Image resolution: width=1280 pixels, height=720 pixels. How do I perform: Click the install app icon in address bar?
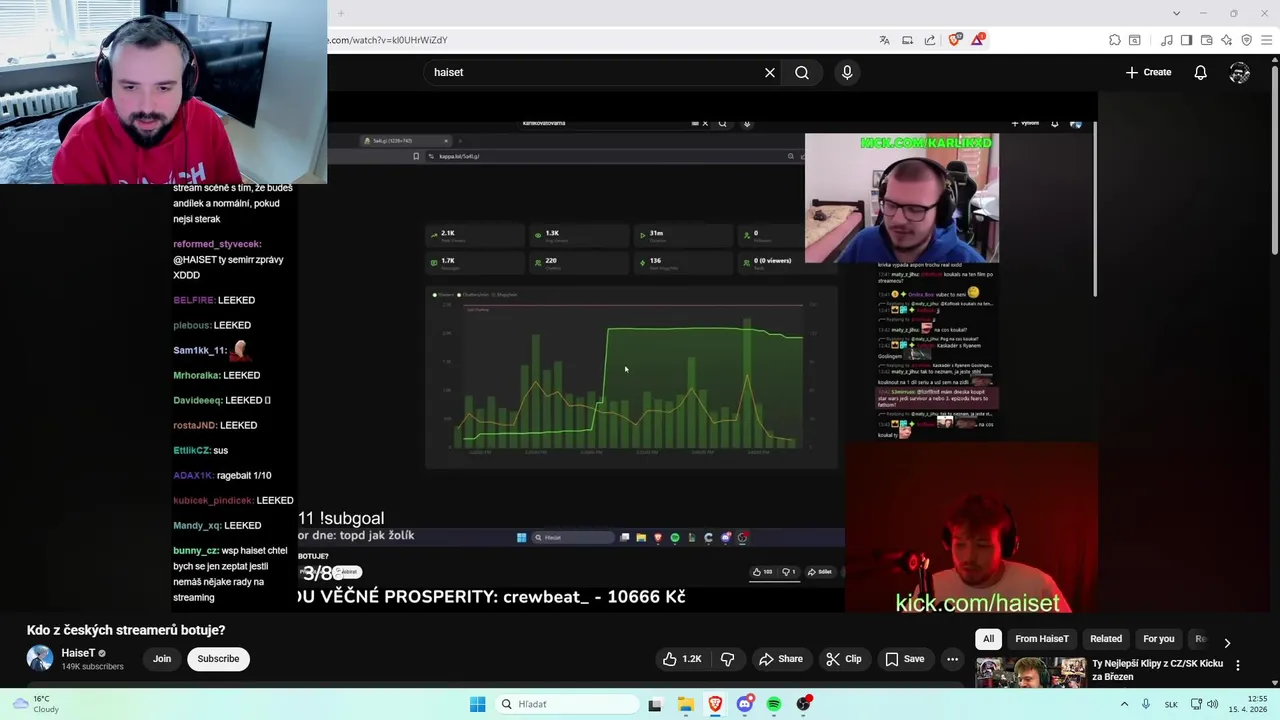(x=908, y=40)
